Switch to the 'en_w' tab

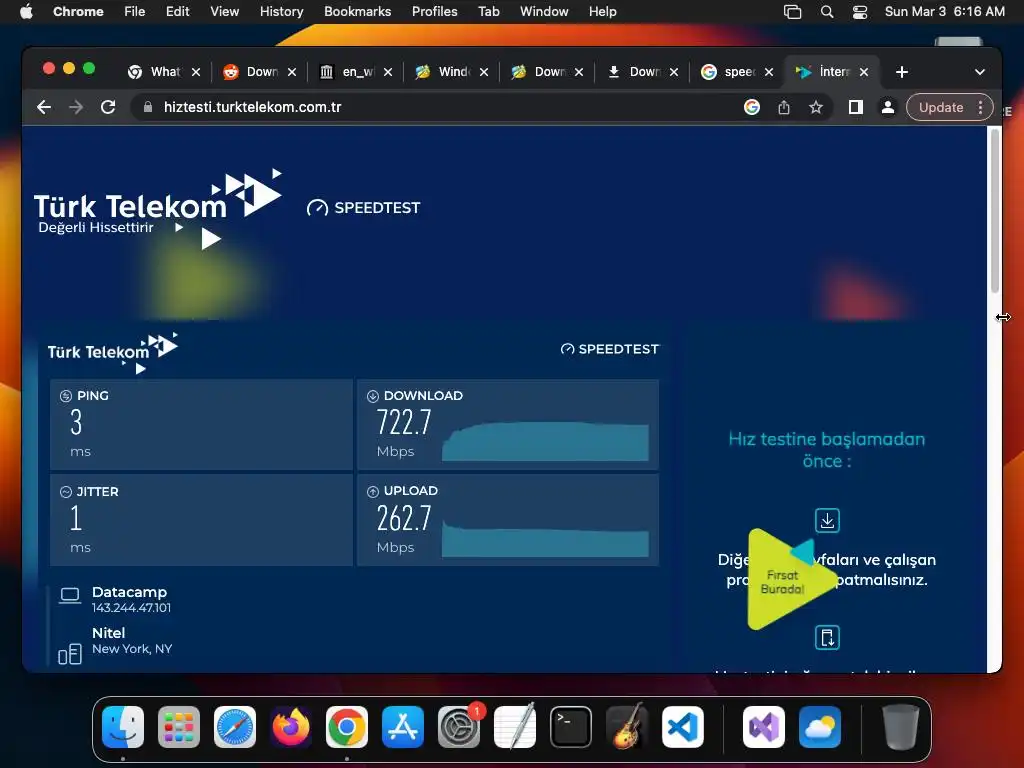pos(355,72)
